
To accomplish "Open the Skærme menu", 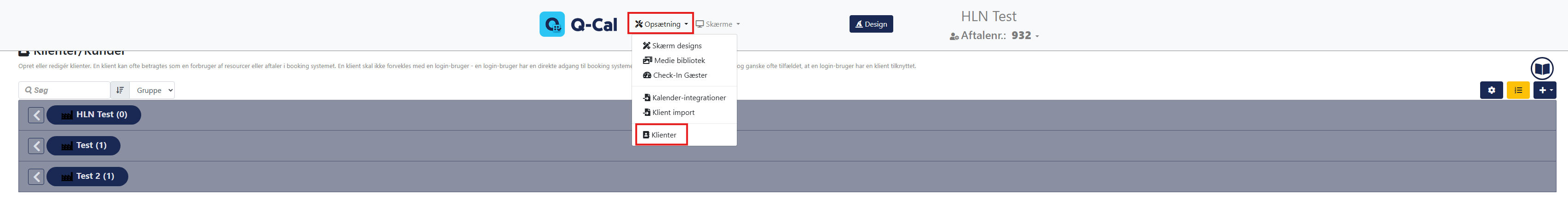I will click(718, 24).
